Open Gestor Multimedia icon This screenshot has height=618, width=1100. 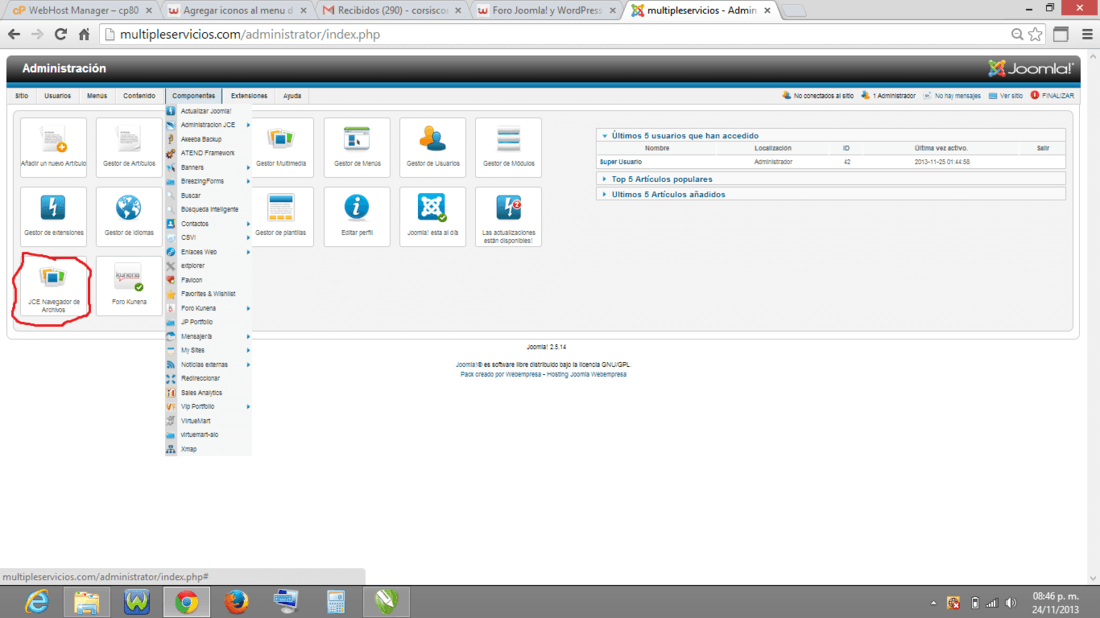click(x=281, y=147)
